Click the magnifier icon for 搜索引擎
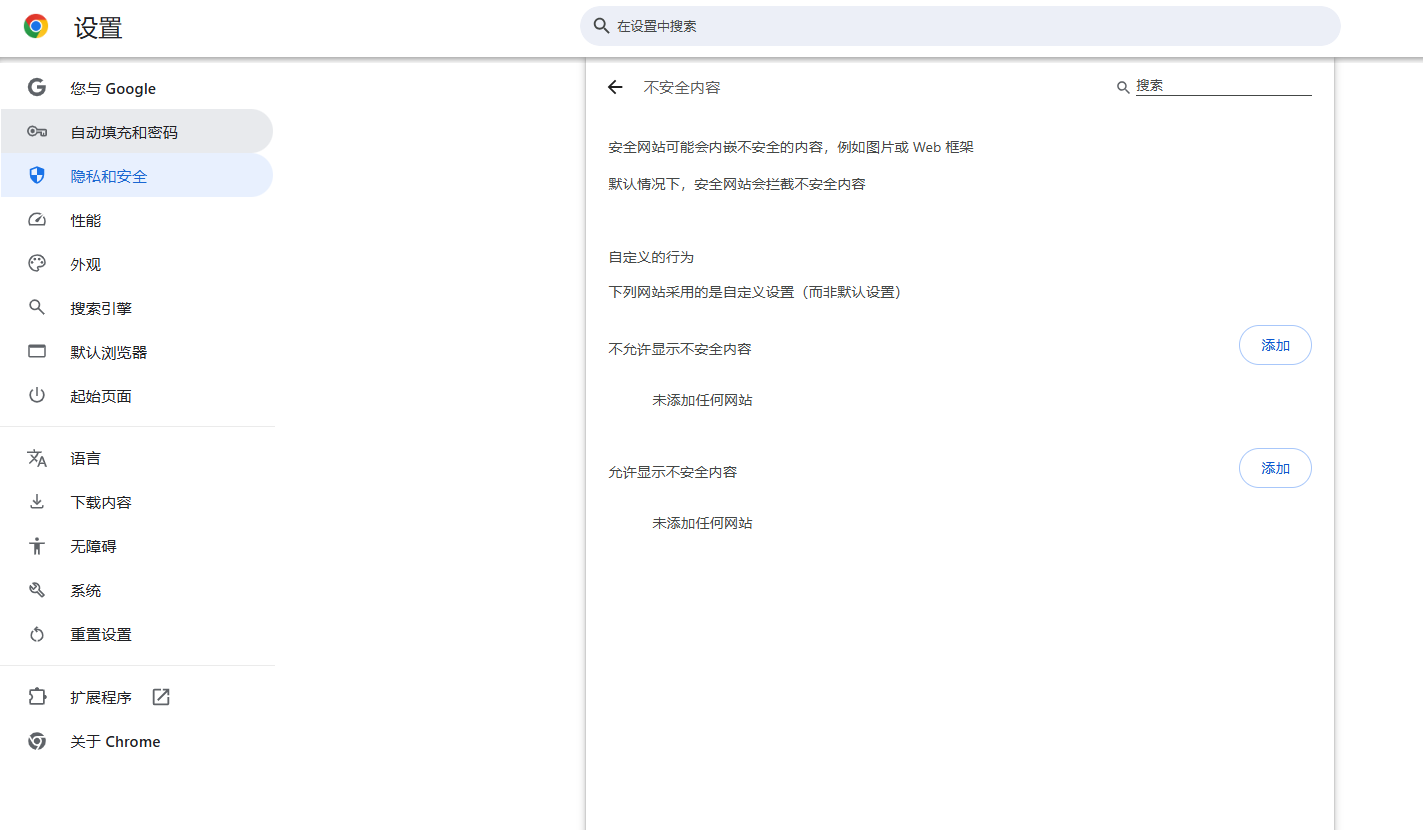Screen dimensions: 1423x830 (37, 308)
